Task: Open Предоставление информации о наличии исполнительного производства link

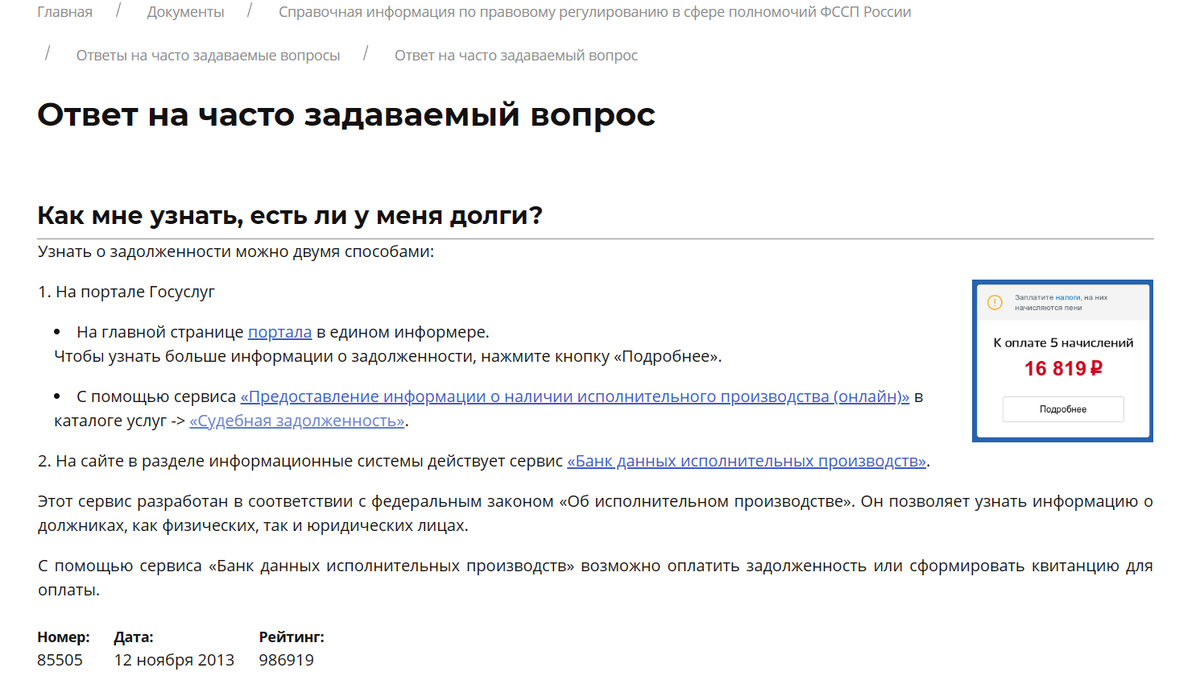Action: [575, 397]
